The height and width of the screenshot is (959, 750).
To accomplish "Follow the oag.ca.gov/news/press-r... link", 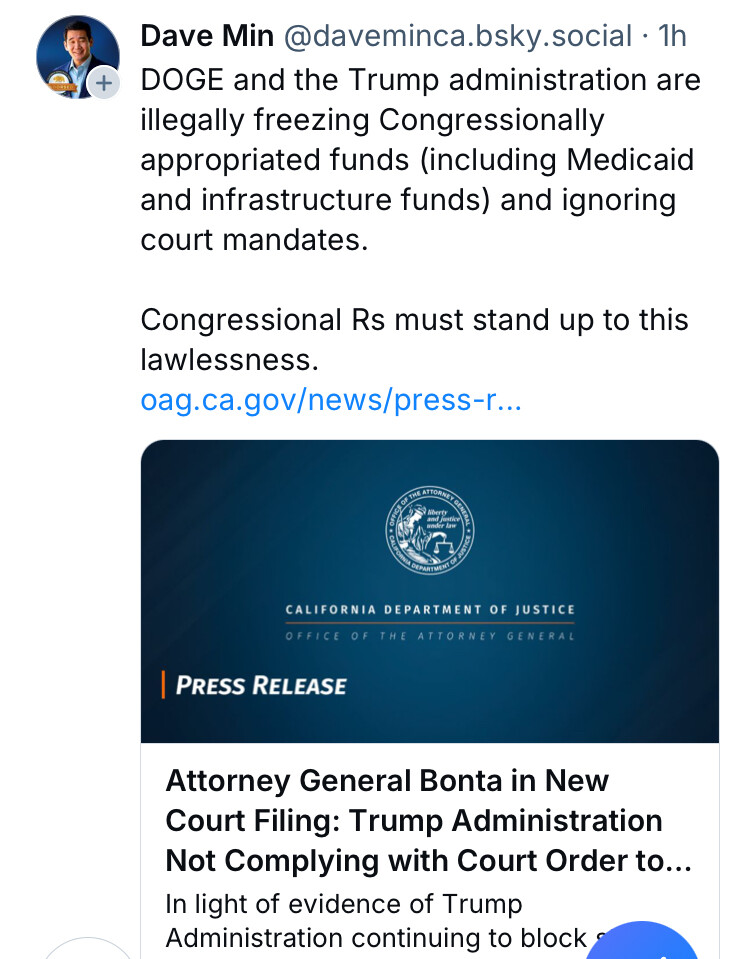I will 331,401.
